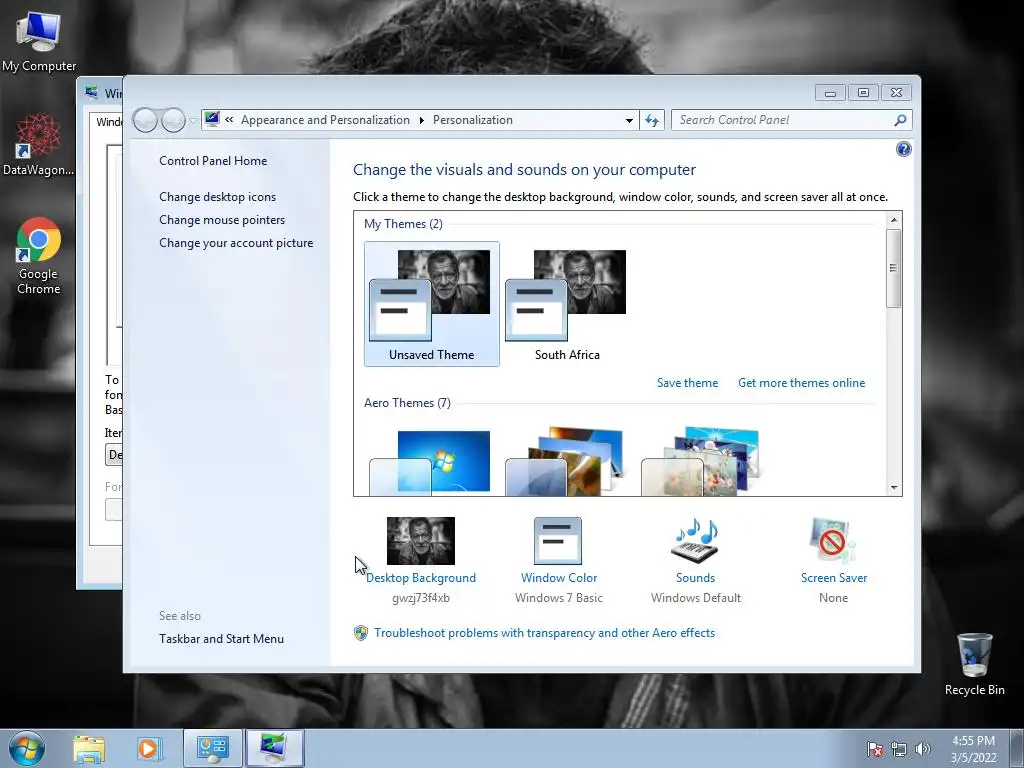Click the Save theme link

[687, 383]
